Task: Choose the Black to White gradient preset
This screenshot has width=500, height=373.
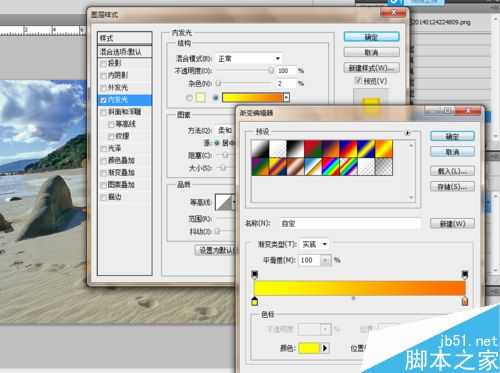Action: click(x=296, y=148)
